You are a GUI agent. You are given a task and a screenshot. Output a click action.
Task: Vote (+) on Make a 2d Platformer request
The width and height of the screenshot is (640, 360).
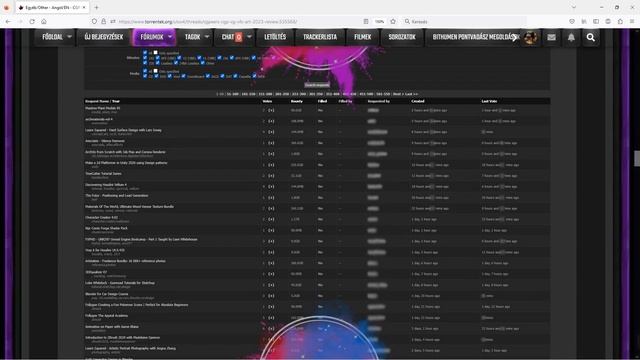[x=271, y=165]
